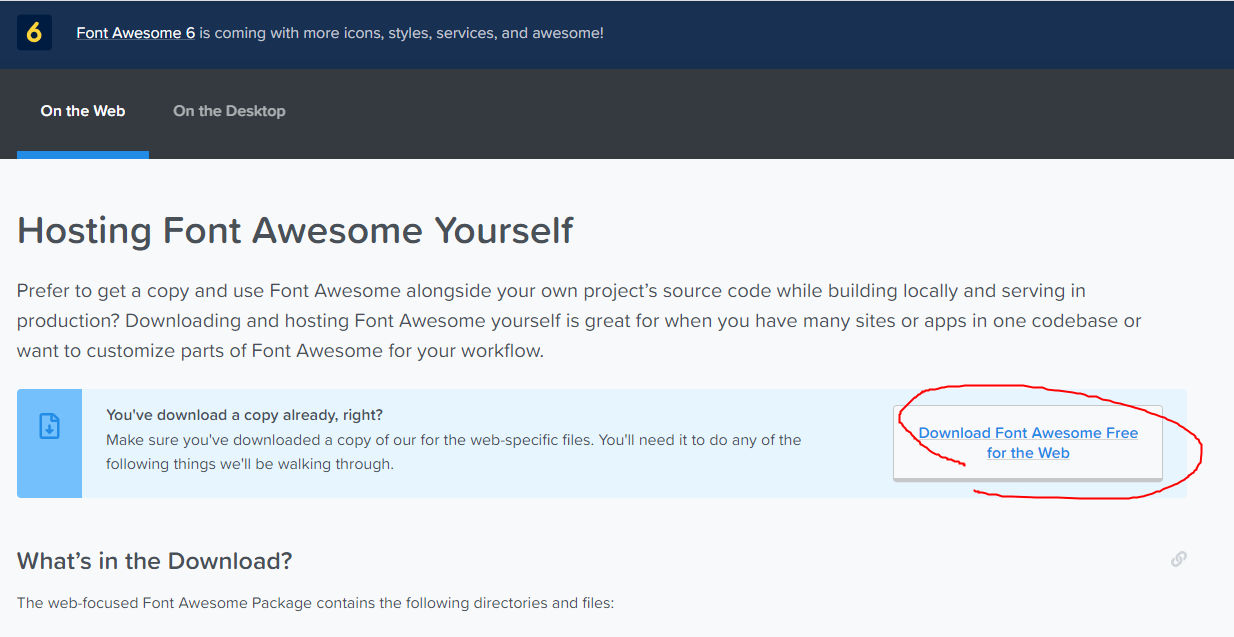Image resolution: width=1234 pixels, height=637 pixels.
Task: Click the What's in the Download? heading
Action: (x=155, y=561)
